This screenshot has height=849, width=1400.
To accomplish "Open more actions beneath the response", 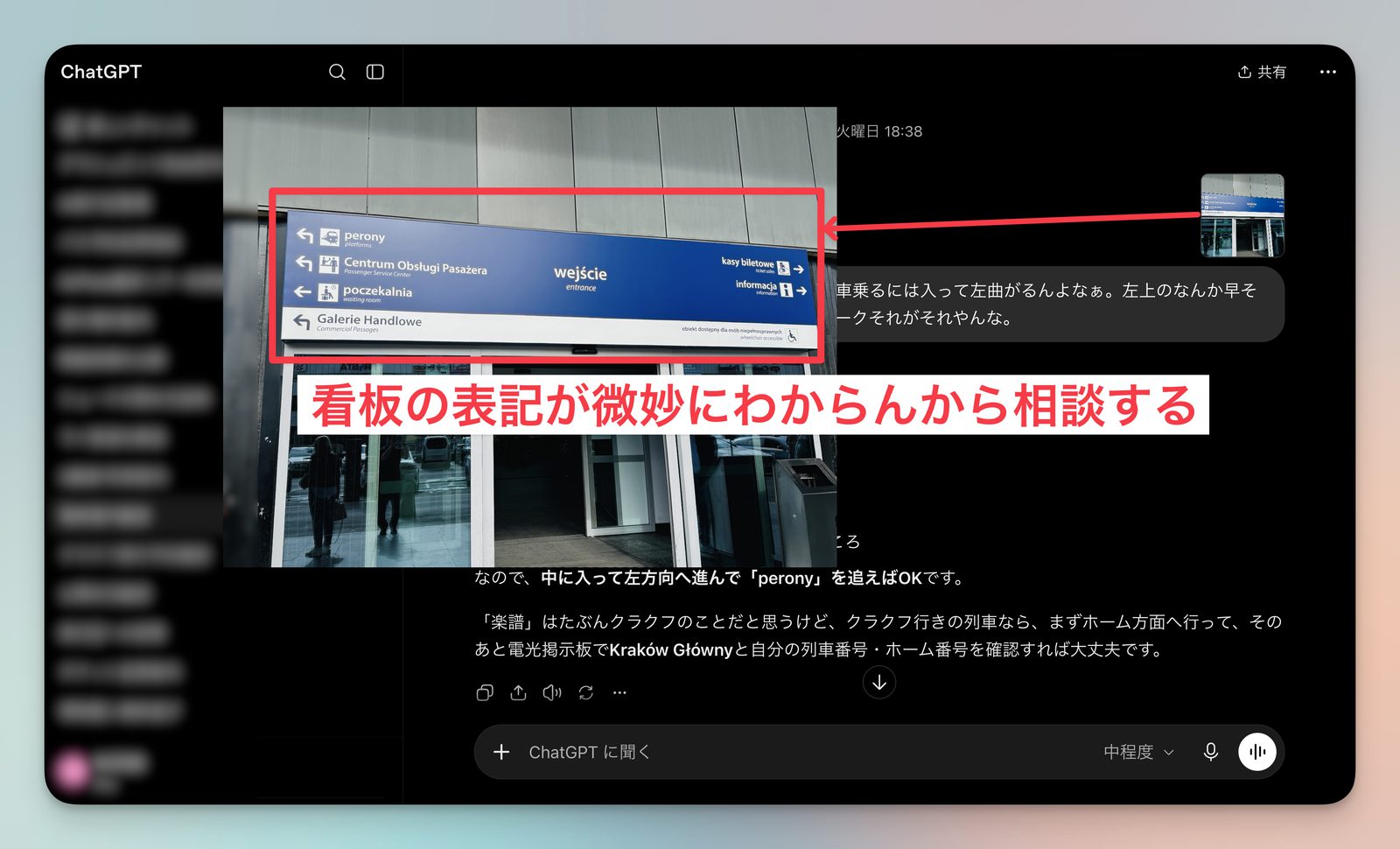I will point(619,692).
